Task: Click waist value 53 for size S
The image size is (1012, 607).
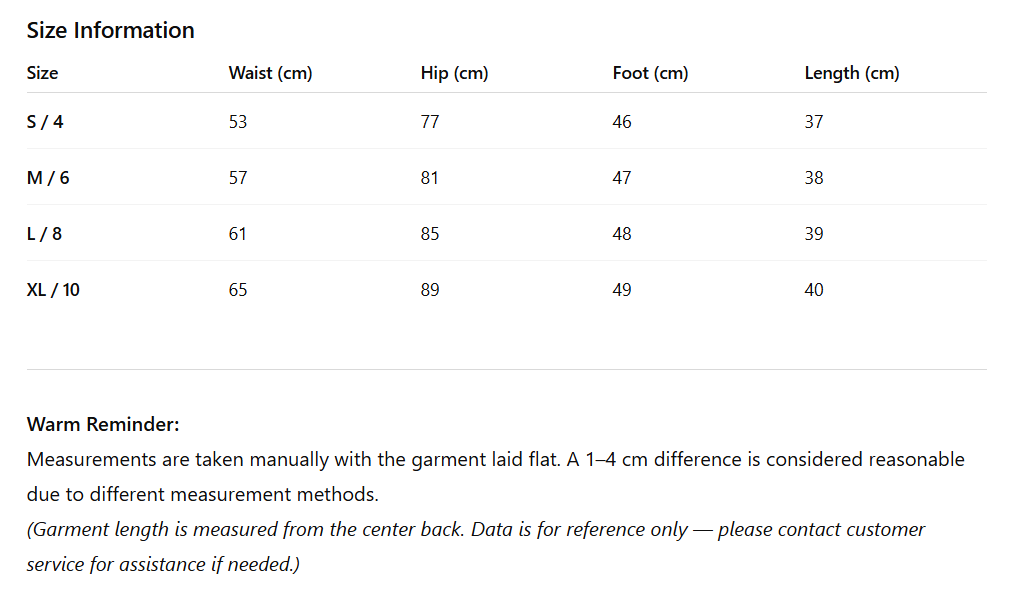Action: click(237, 122)
